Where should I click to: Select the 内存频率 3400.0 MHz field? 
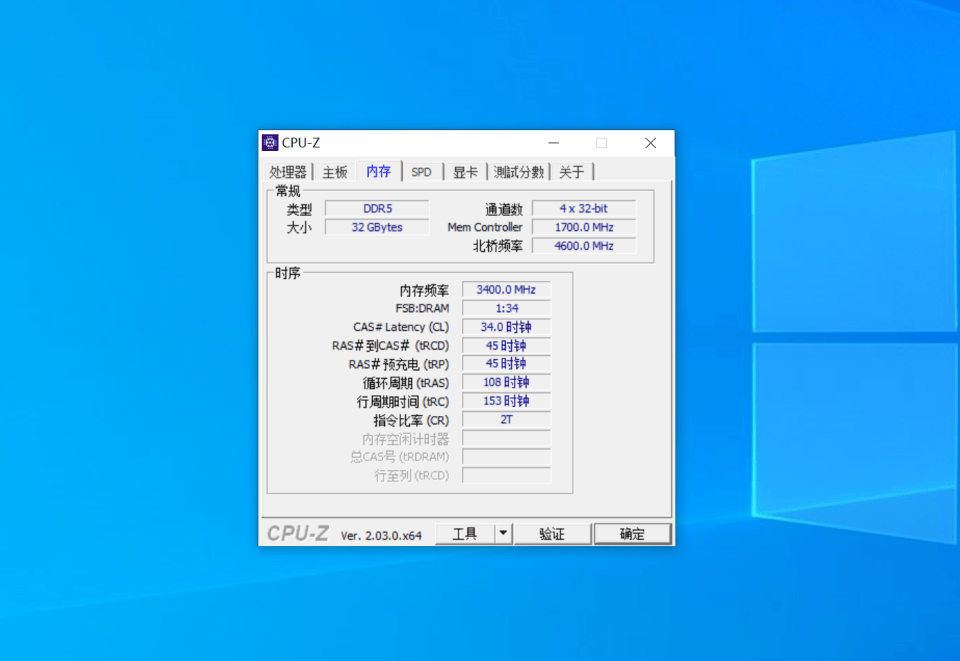pos(506,289)
